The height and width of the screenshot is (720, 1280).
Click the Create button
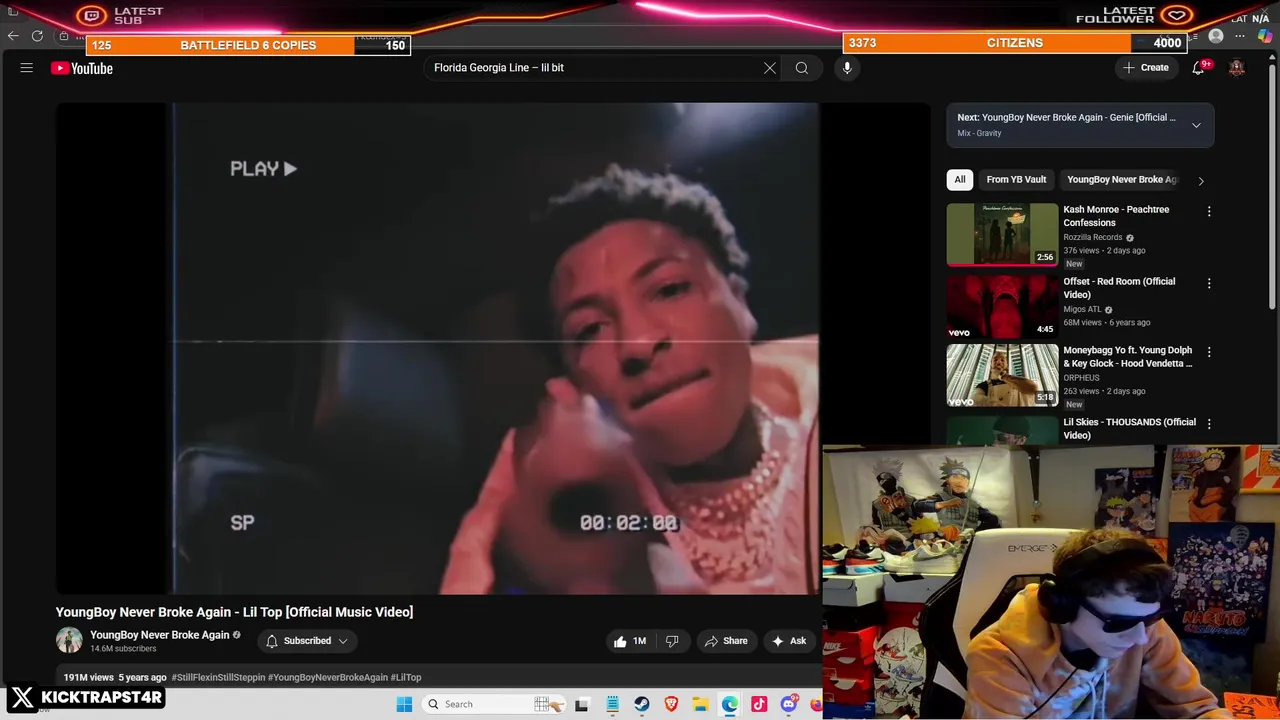tap(1145, 68)
